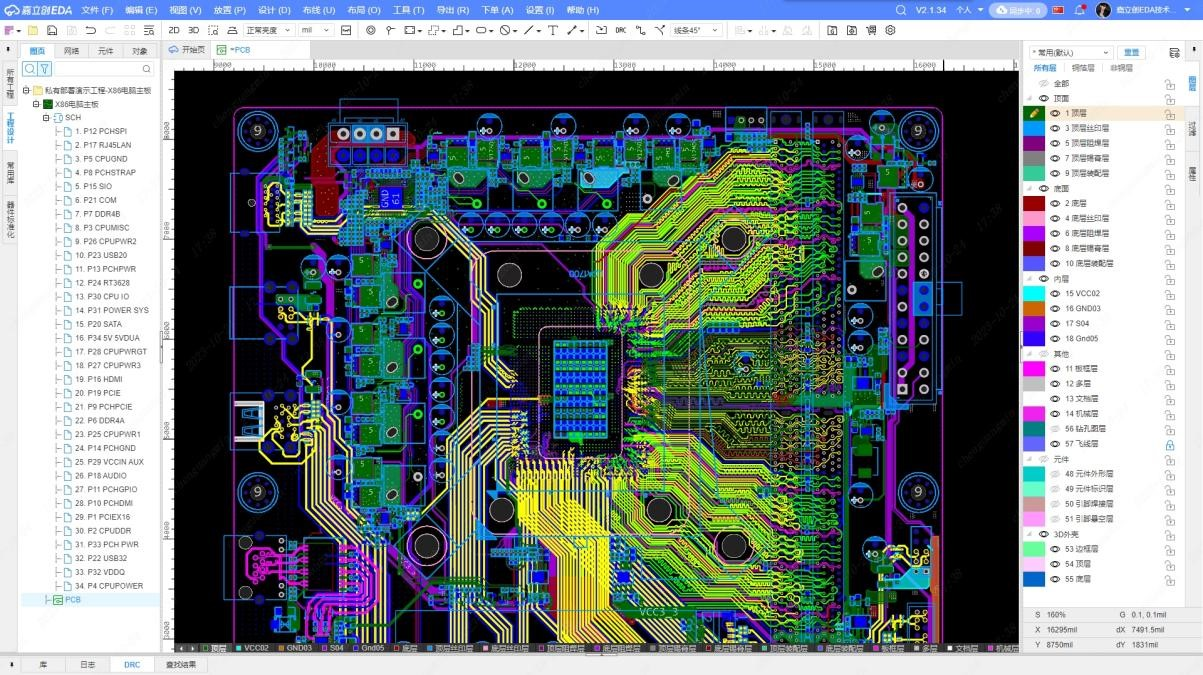1203x675 pixels.
Task: Open the gear settings icon in toolbar
Action: [x=890, y=30]
